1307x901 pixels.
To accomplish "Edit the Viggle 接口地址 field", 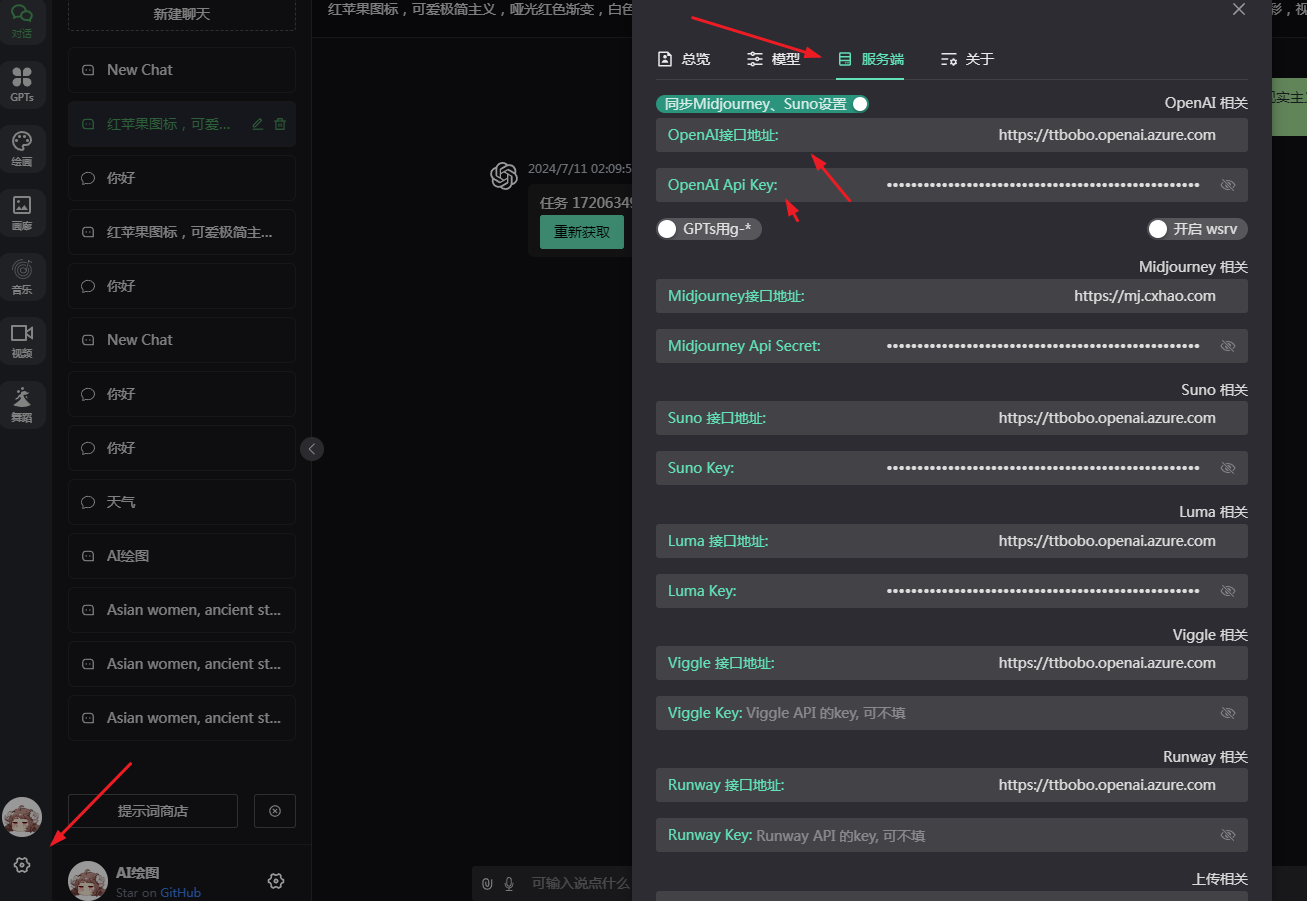I will coord(952,663).
